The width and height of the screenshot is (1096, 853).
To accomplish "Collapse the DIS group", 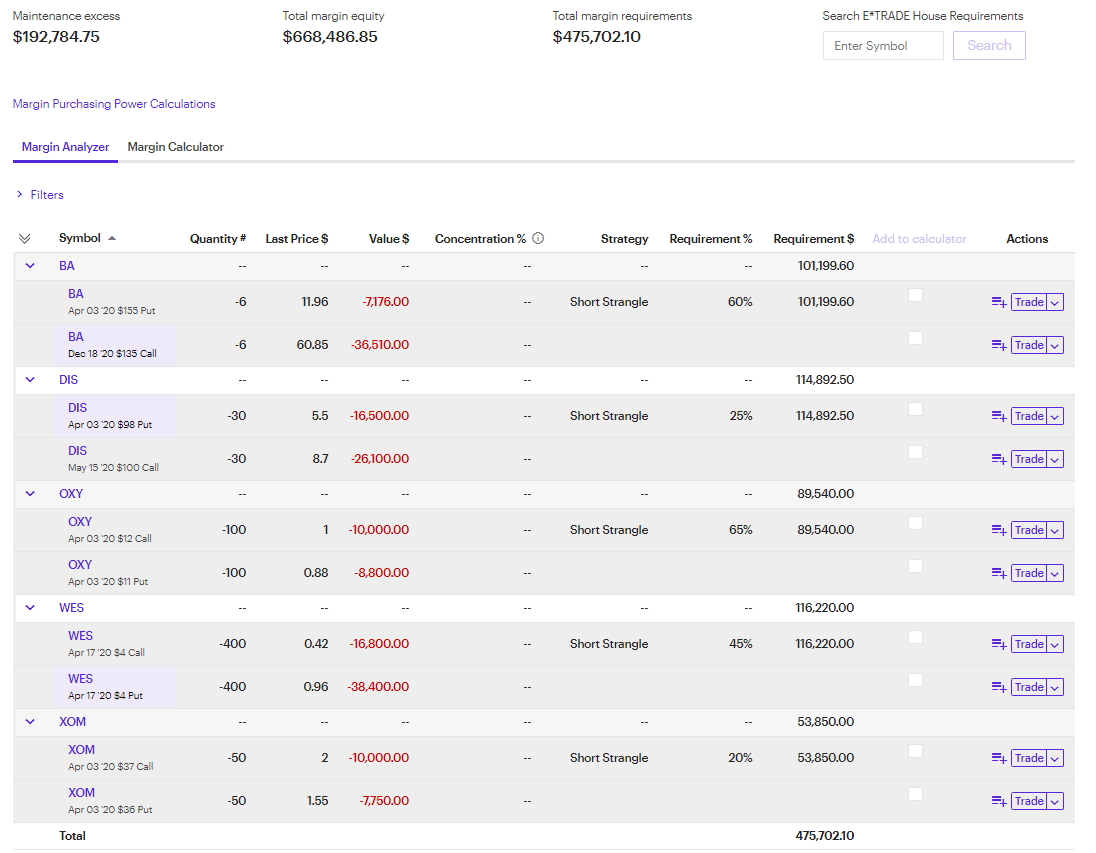I will click(30, 380).
